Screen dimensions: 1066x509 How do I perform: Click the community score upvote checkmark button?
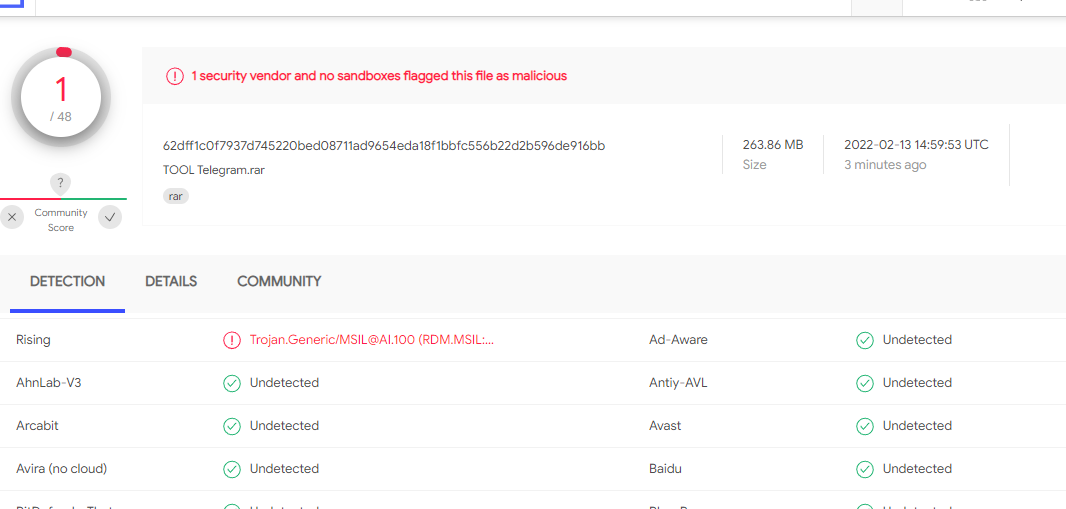tap(110, 217)
